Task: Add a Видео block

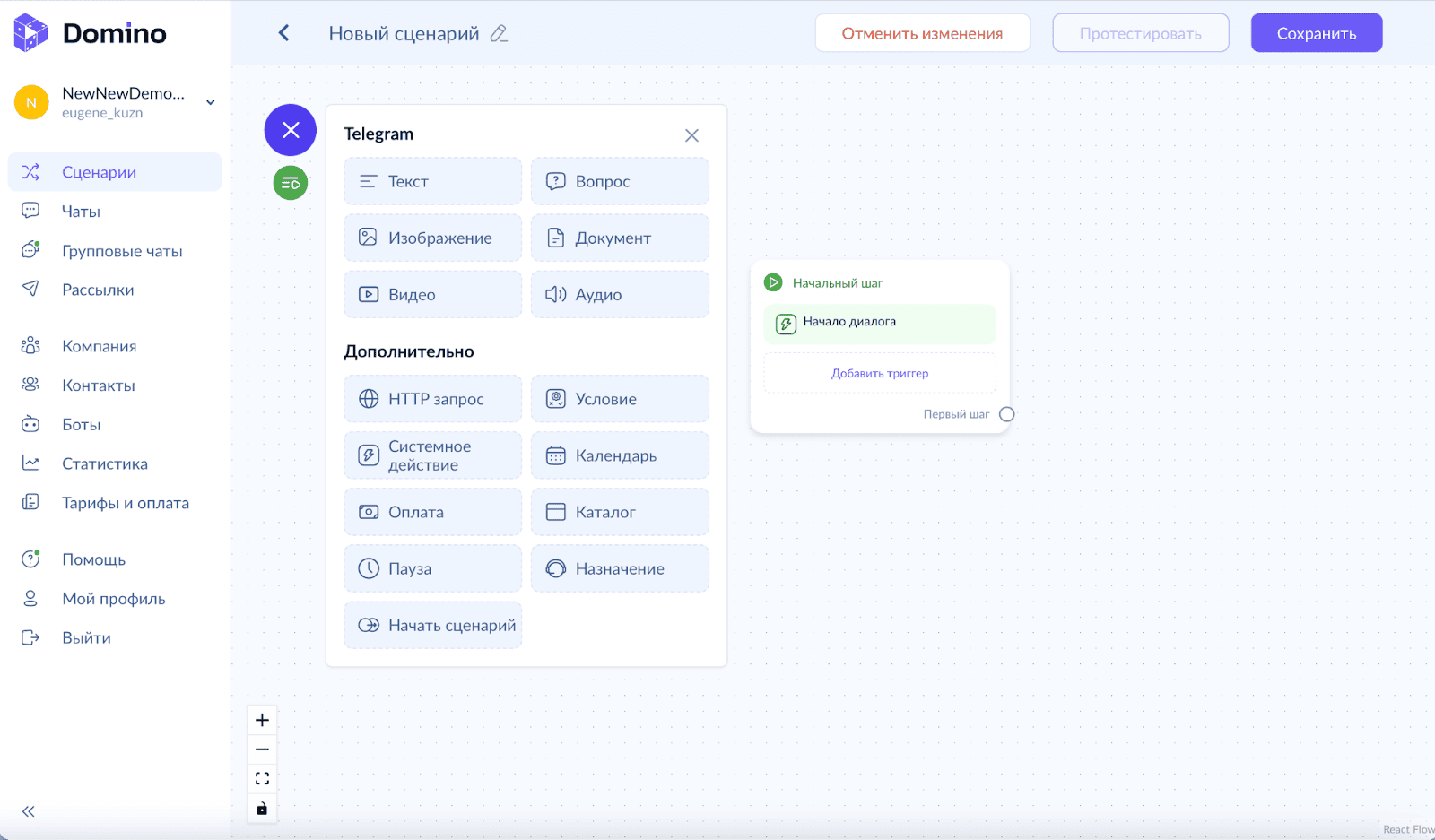Action: tap(432, 294)
